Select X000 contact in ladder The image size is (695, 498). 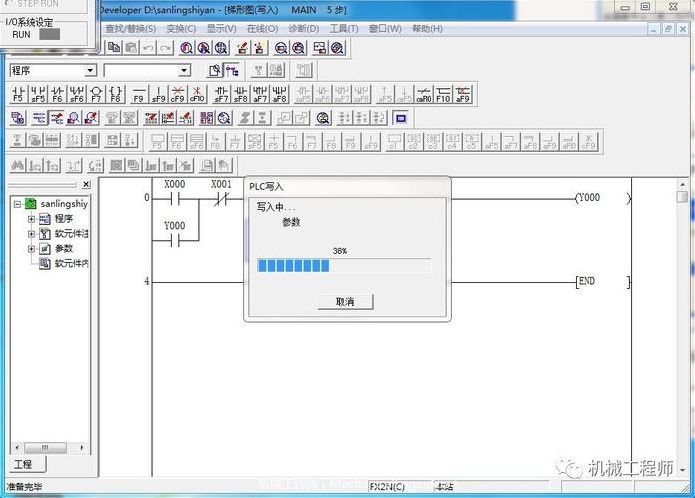(x=175, y=199)
